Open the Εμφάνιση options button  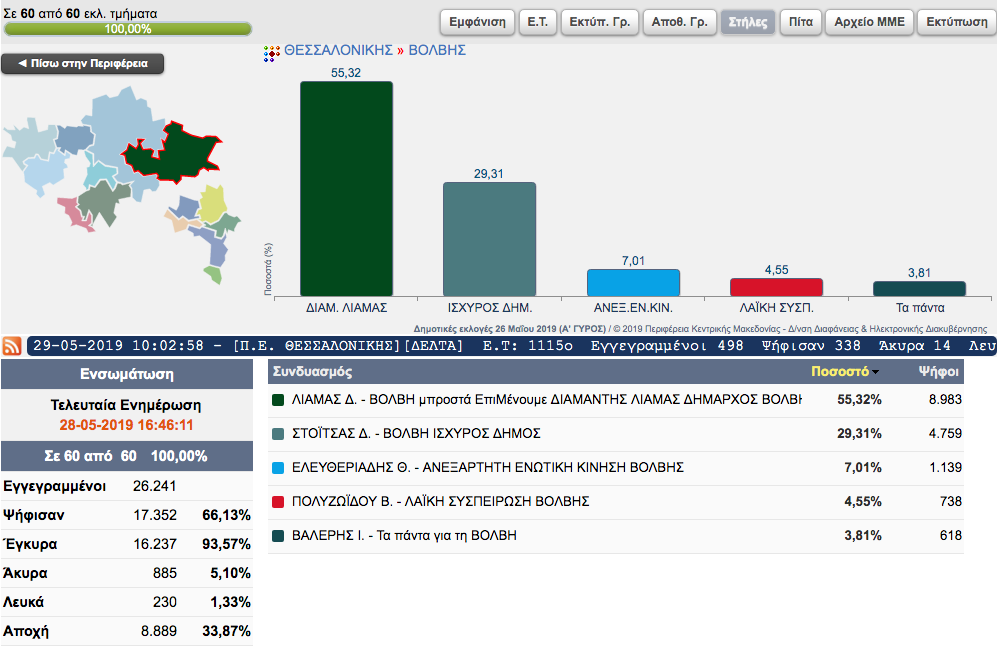tap(477, 22)
